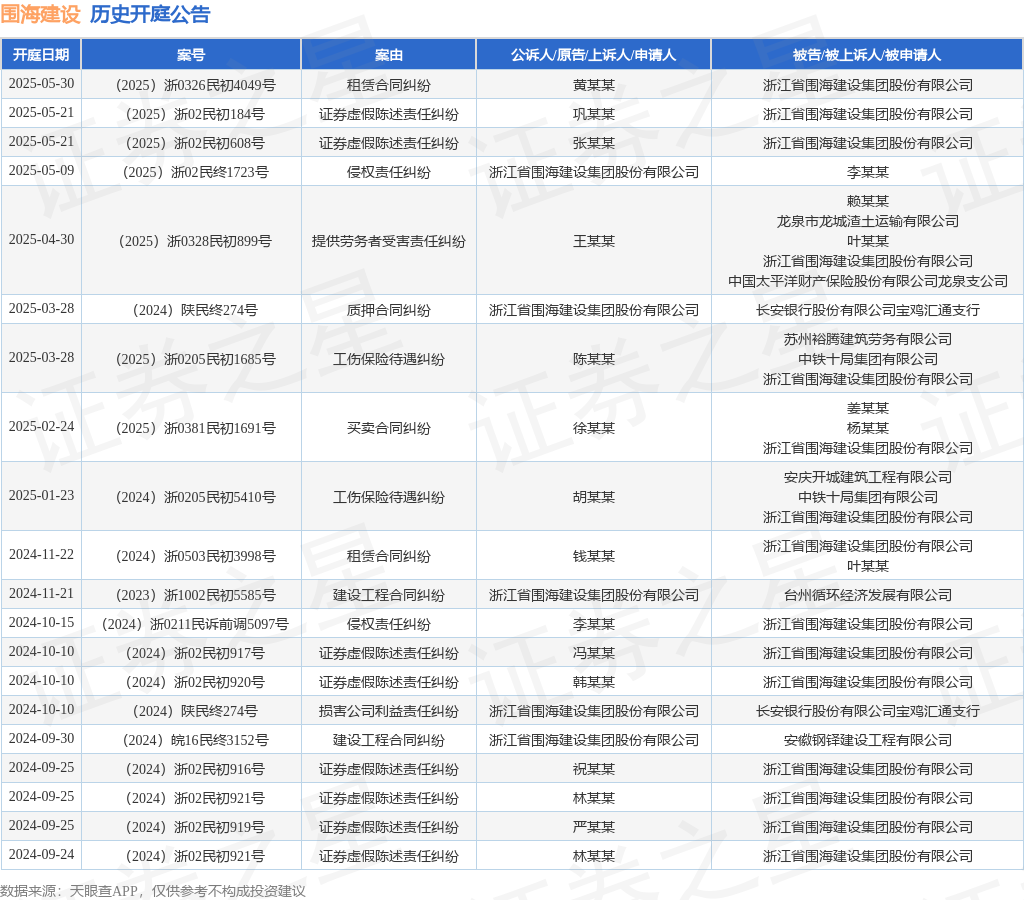Image resolution: width=1024 pixels, height=900 pixels.
Task: Click defendant 安徽钢铎建设工程有限公司
Action: click(867, 741)
